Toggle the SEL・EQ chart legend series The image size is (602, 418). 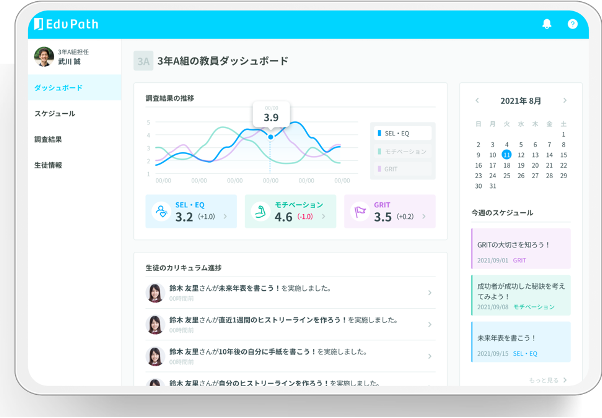[402, 133]
